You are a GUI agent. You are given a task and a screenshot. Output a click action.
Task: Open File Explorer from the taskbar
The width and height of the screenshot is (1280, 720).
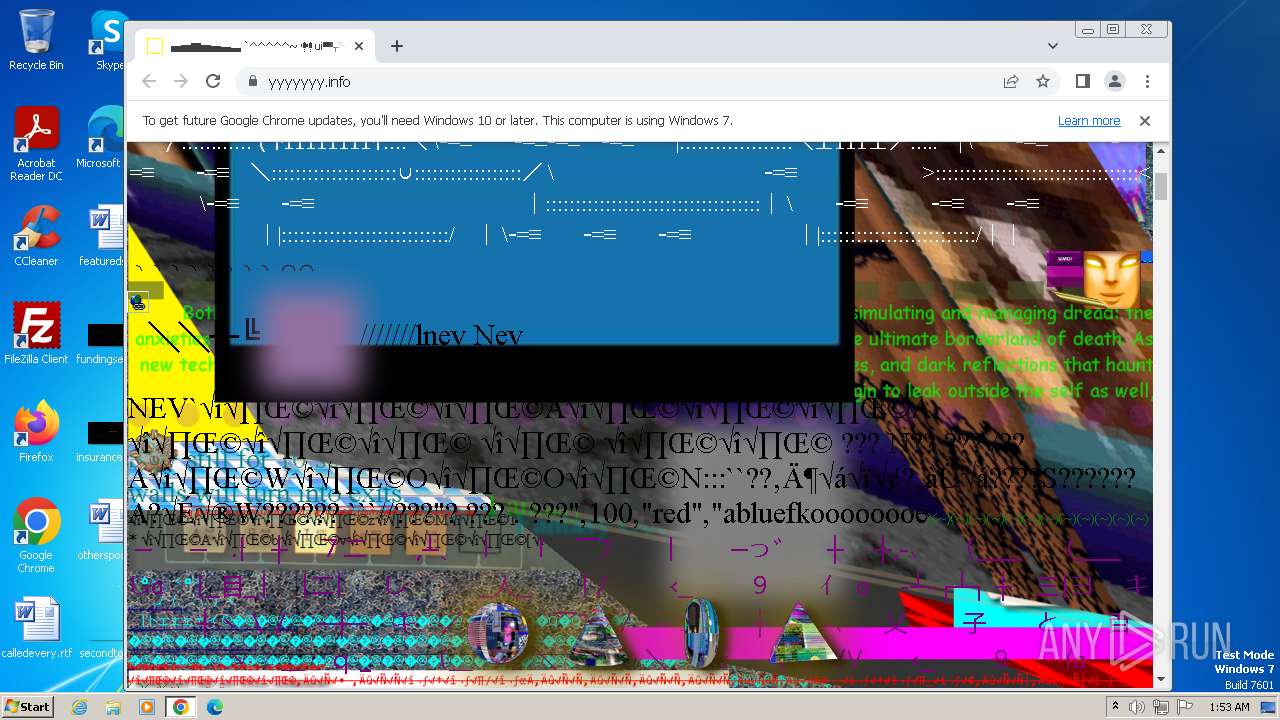pos(113,707)
